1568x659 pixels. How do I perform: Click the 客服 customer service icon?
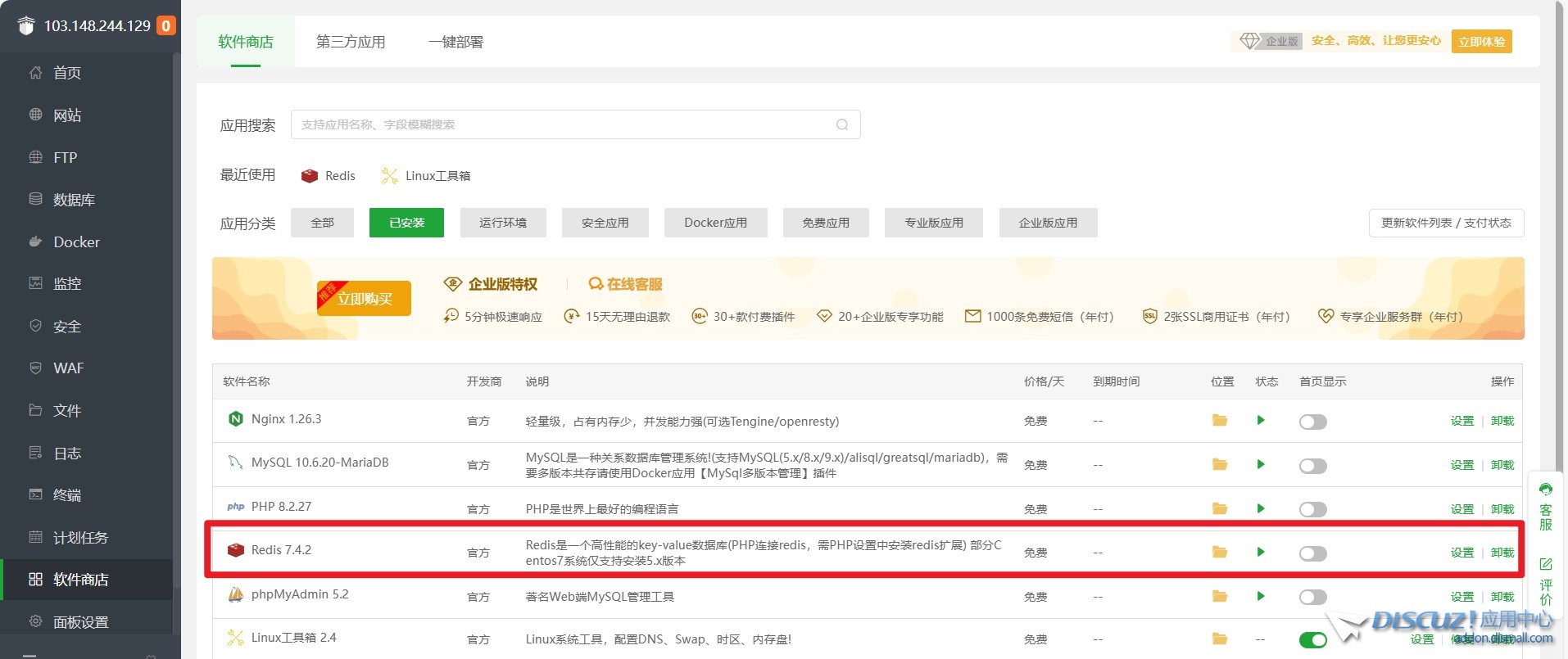click(1545, 508)
